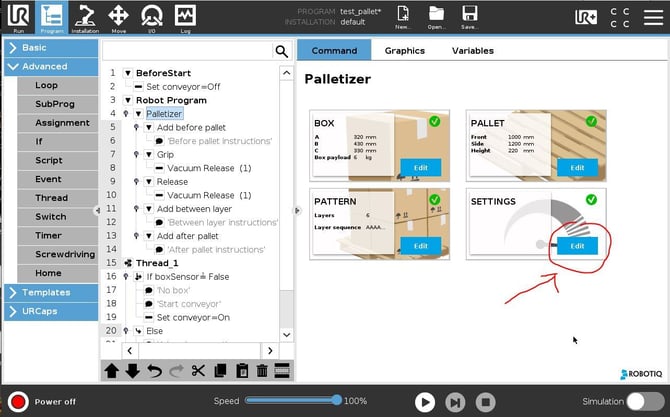Click the undo arrow icon
This screenshot has width=670, height=417.
(x=155, y=371)
